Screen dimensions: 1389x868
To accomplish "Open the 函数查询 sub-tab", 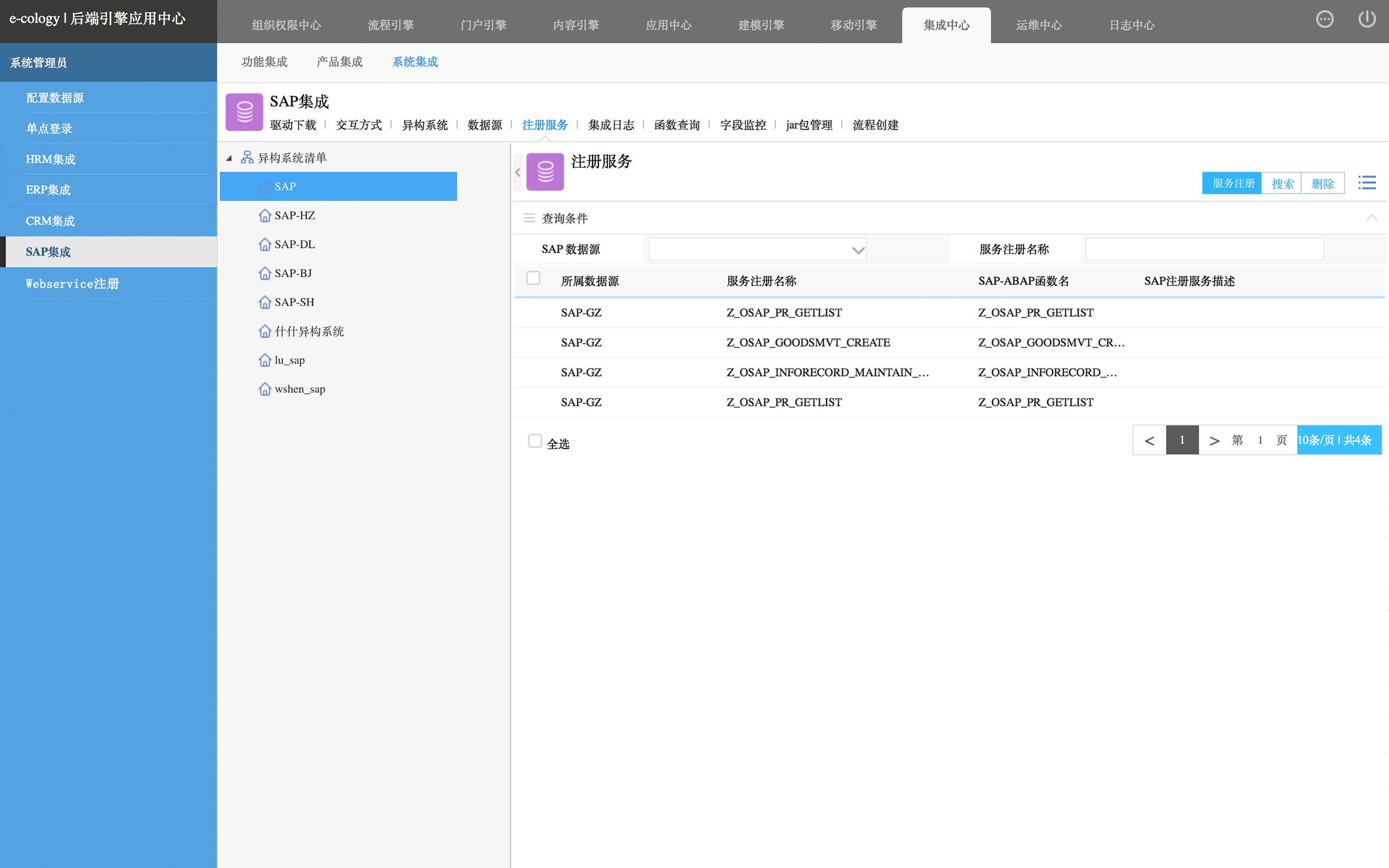I will tap(677, 125).
